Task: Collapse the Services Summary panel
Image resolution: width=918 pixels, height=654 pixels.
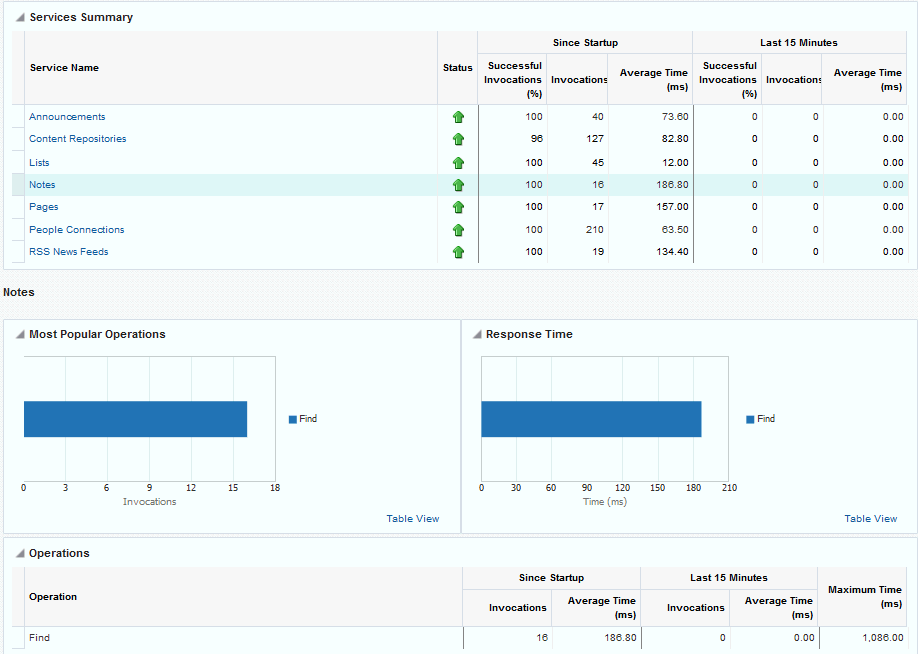Action: point(20,18)
